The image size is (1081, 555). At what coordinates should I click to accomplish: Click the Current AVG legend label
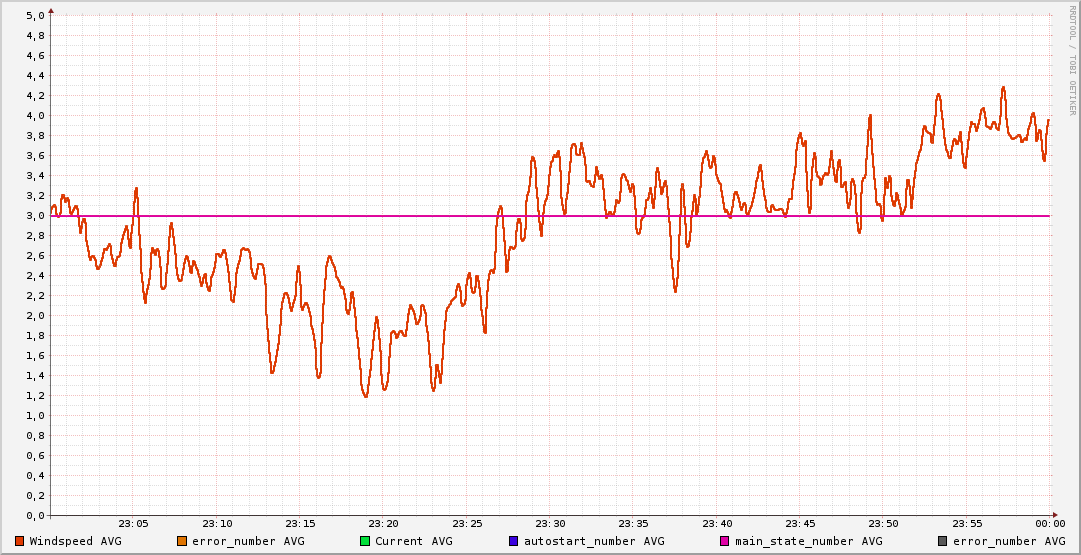tap(413, 541)
